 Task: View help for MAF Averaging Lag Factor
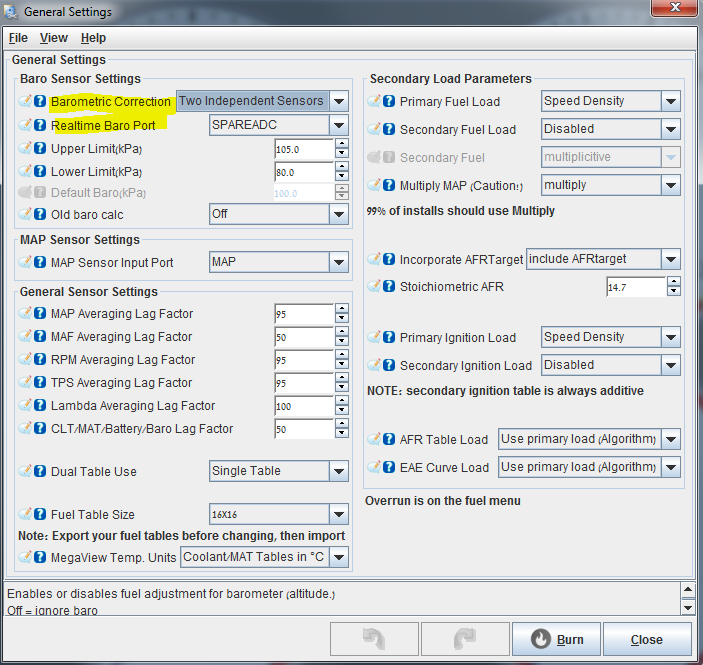[40, 336]
